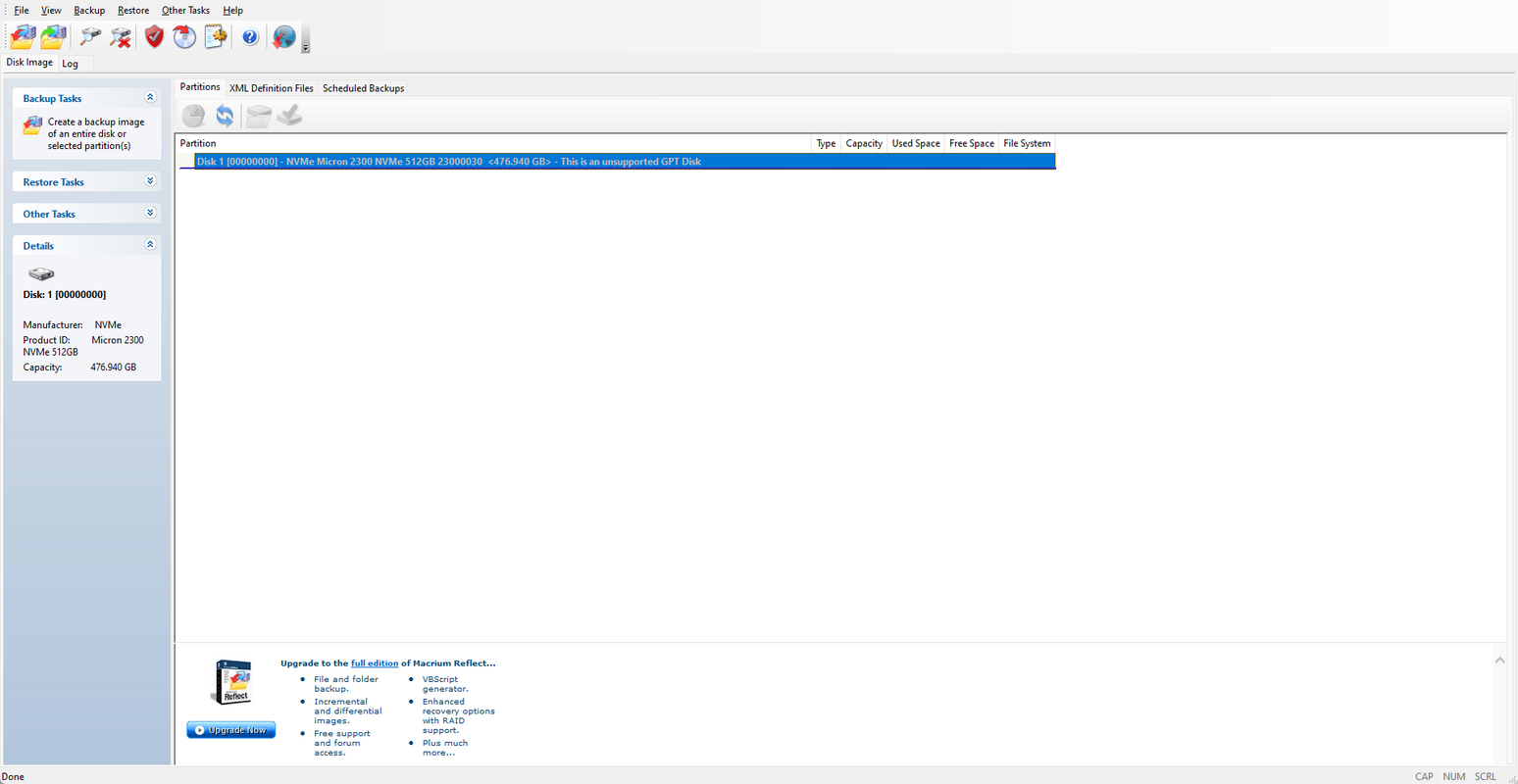Follow the 'full edition' link
Screen dimensions: 1518x784
pos(375,663)
